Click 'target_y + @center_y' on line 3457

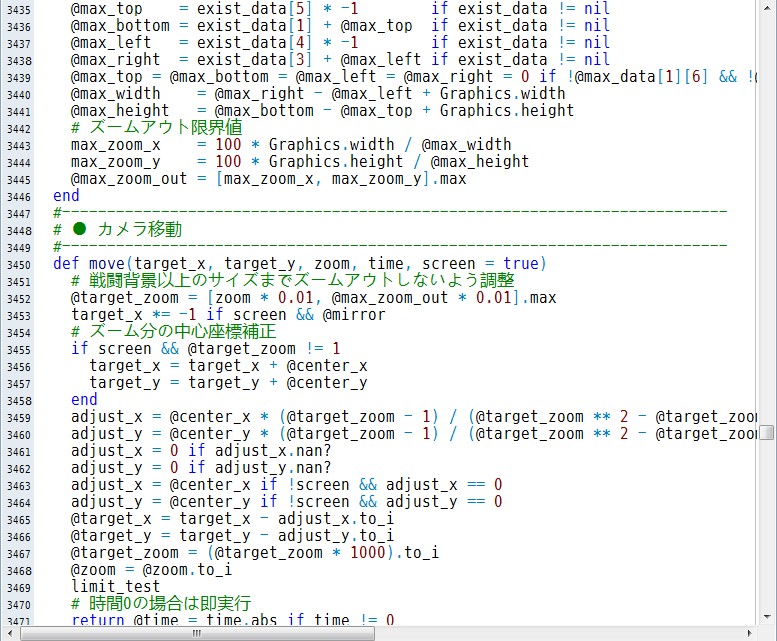pos(278,382)
